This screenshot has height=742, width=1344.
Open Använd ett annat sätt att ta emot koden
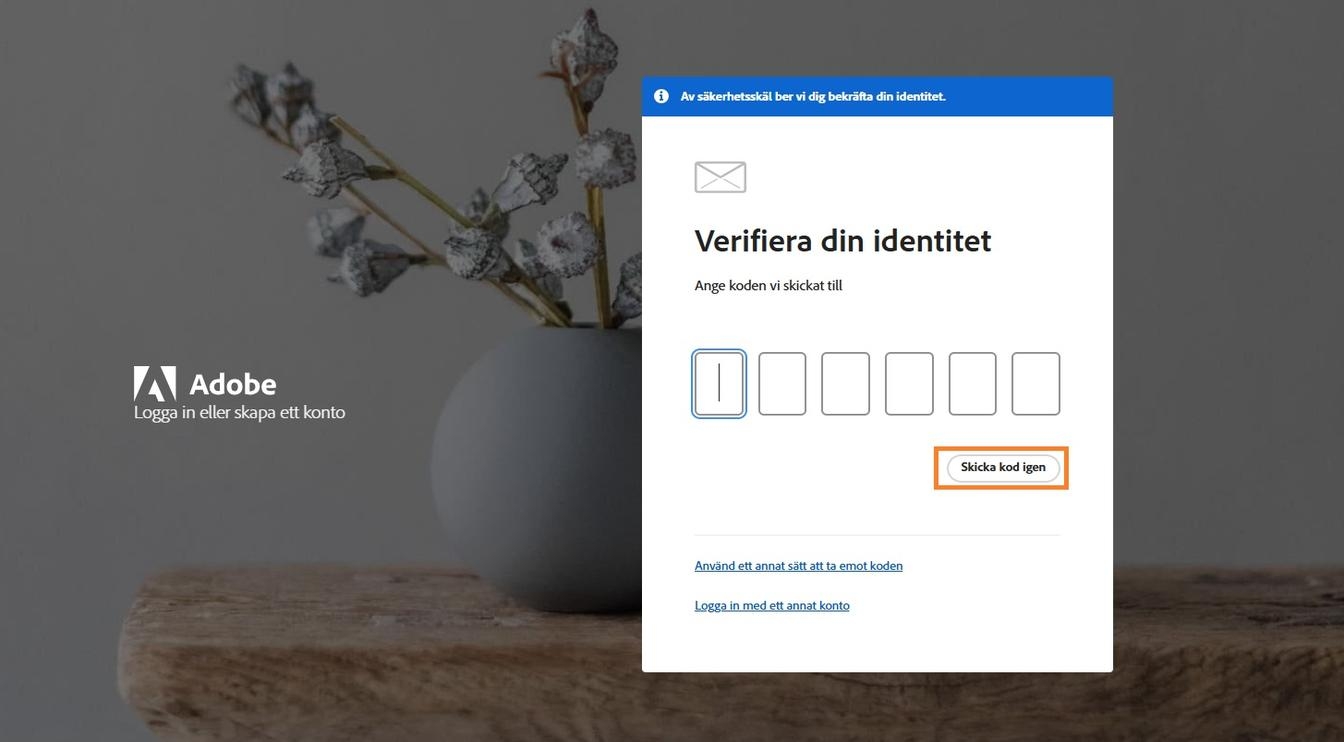[798, 565]
